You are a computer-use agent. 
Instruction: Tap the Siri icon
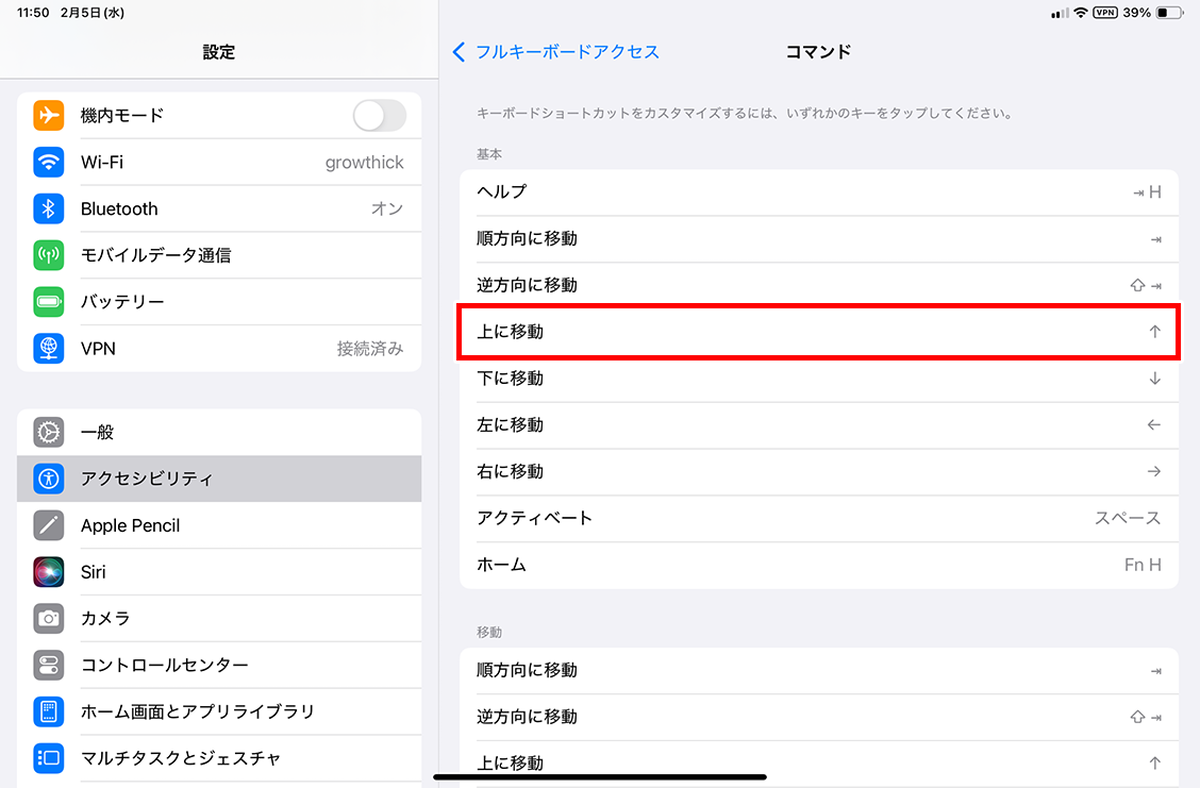click(x=48, y=572)
